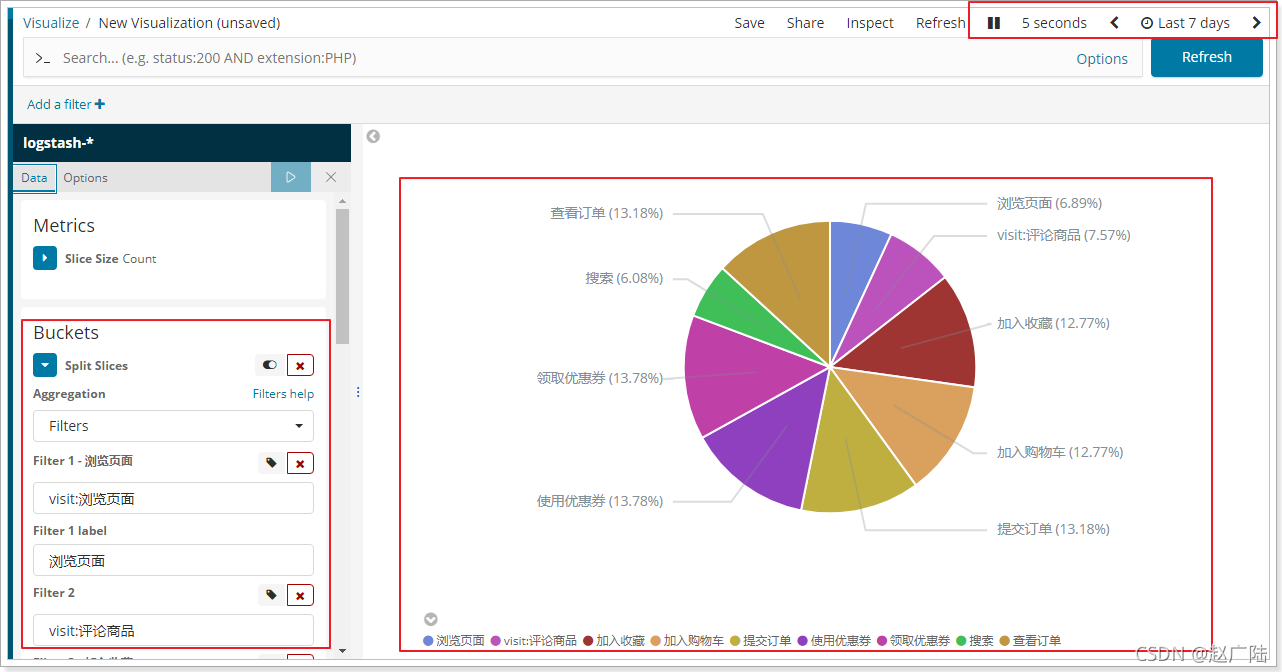Select the 提交订单 legend entry
The image size is (1282, 672).
[x=761, y=641]
